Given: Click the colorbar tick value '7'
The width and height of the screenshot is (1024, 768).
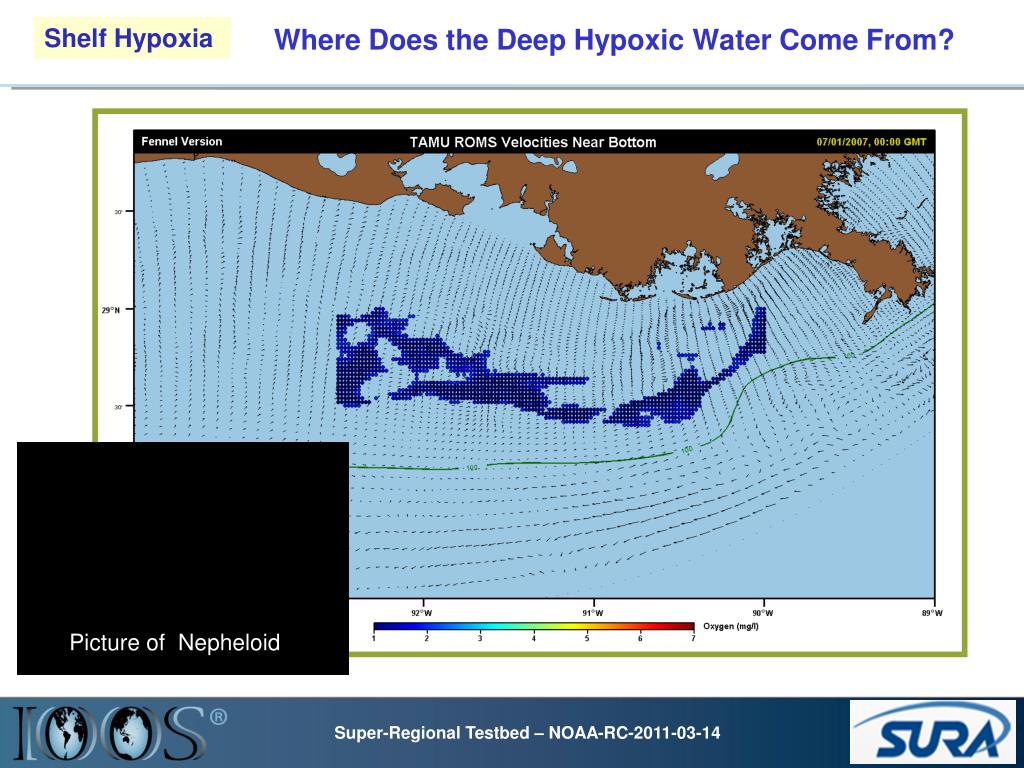Looking at the screenshot, I should pyautogui.click(x=693, y=638).
